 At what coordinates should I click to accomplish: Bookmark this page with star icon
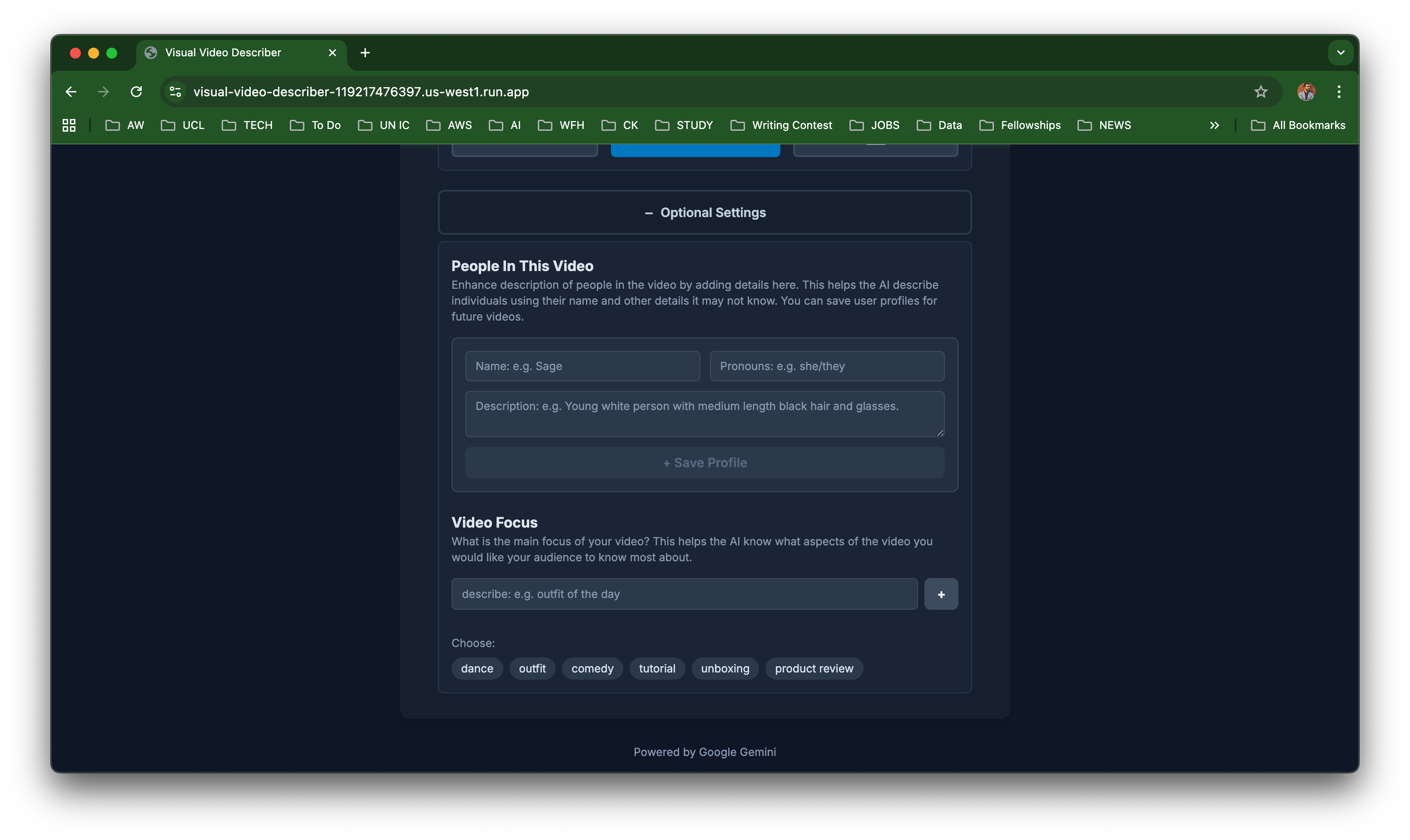click(1261, 92)
